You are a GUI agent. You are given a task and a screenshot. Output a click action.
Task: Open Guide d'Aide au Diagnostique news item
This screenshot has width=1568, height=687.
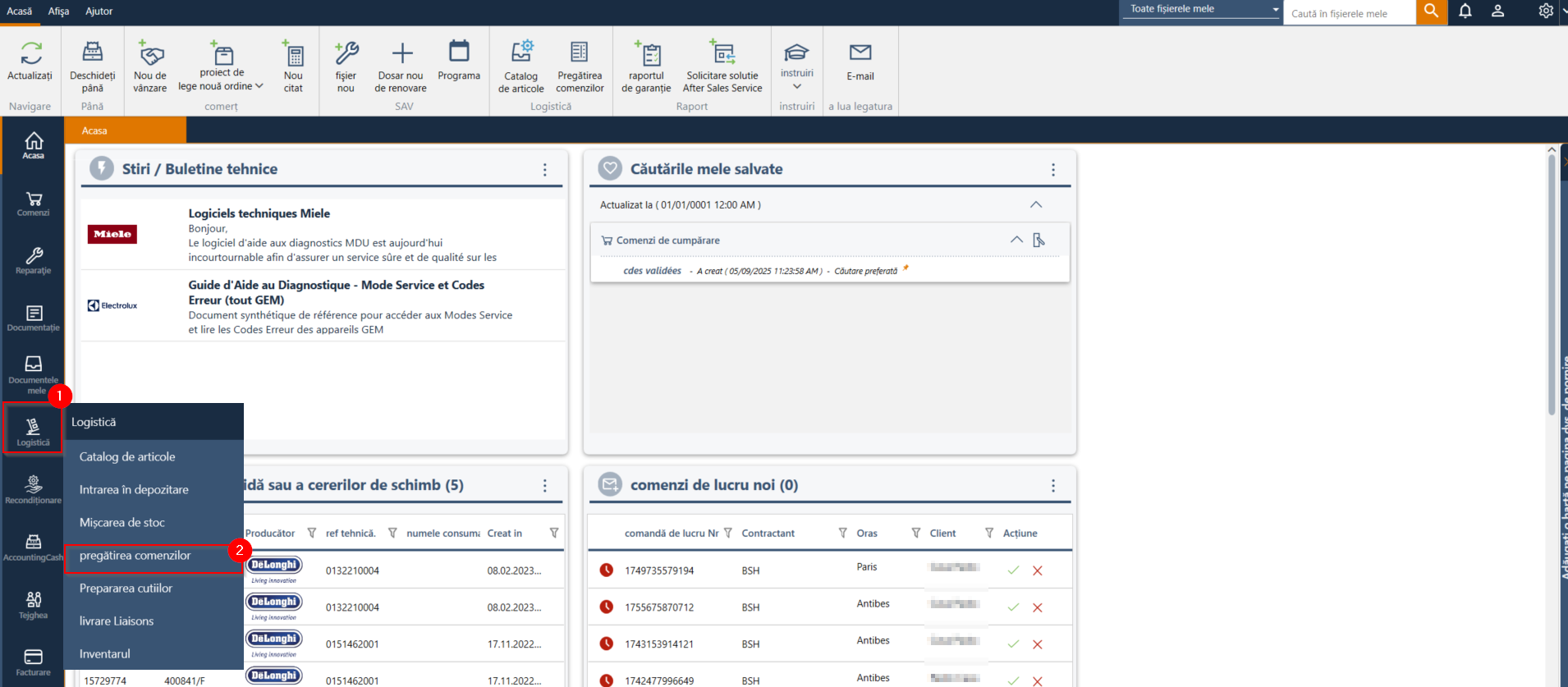click(323, 306)
